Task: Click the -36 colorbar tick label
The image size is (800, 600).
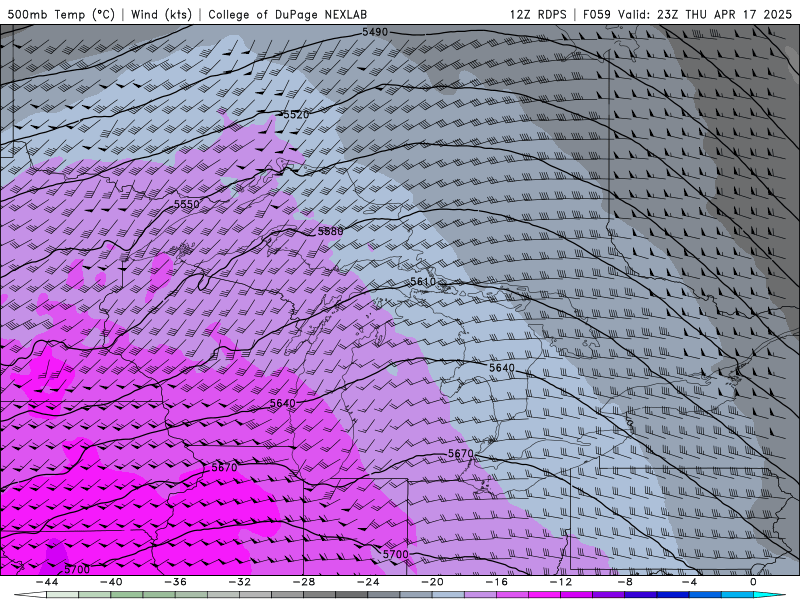Action: pos(175,582)
